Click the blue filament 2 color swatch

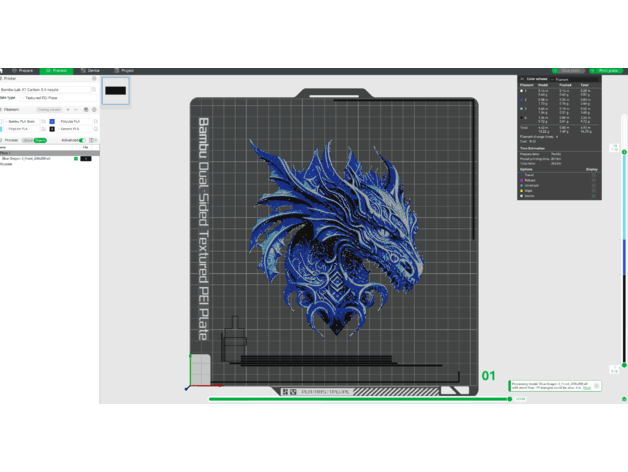click(52, 121)
